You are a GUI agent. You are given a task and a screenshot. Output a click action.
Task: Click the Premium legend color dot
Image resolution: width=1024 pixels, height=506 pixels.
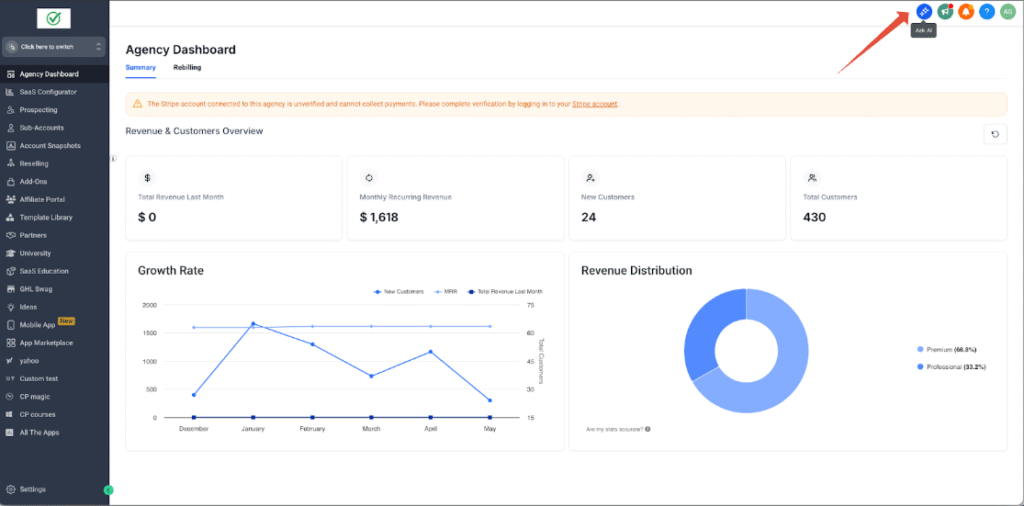[x=920, y=349]
